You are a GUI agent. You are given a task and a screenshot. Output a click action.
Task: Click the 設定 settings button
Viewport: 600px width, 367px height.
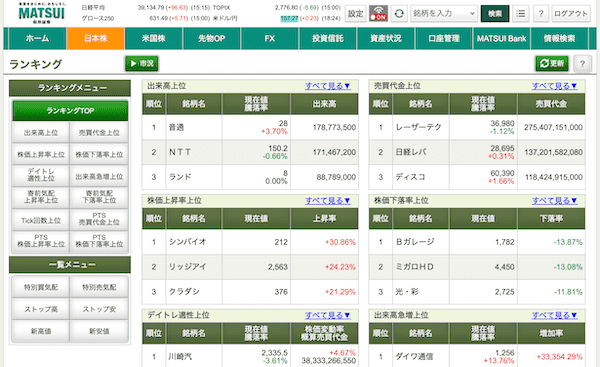point(355,13)
